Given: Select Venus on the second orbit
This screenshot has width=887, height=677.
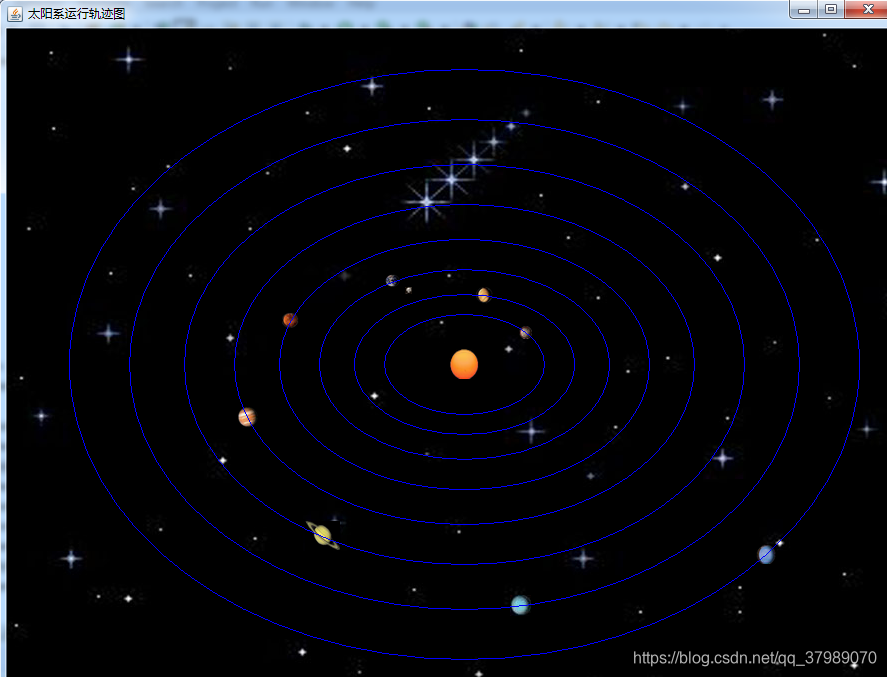Looking at the screenshot, I should [x=484, y=295].
